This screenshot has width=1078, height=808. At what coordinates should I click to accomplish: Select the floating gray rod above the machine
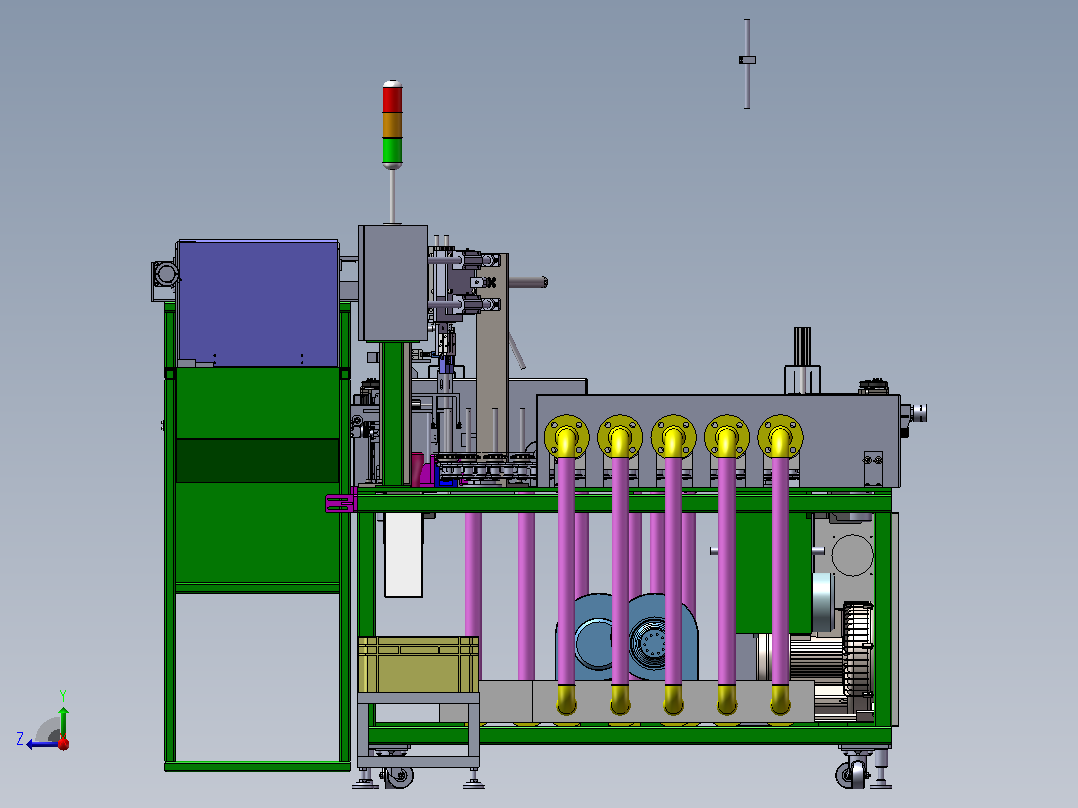point(747,63)
